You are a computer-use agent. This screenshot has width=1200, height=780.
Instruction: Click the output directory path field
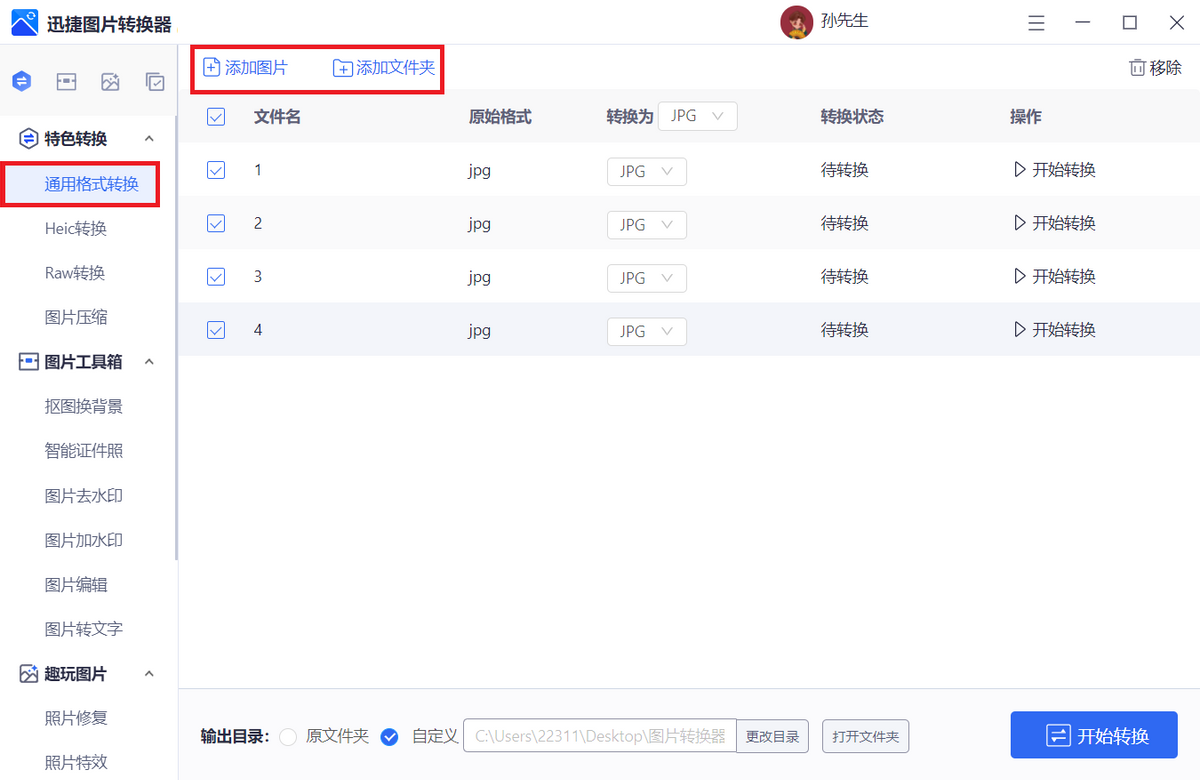(600, 736)
